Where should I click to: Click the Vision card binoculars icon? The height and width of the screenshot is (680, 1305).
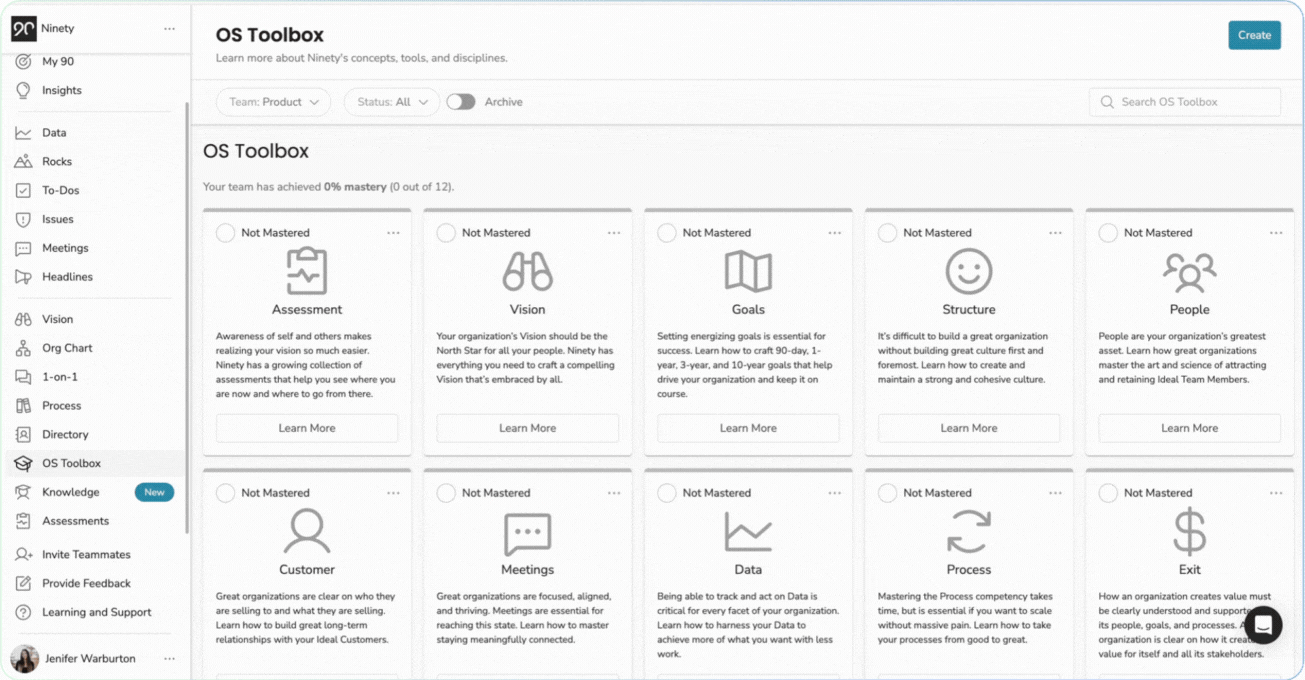coord(527,271)
